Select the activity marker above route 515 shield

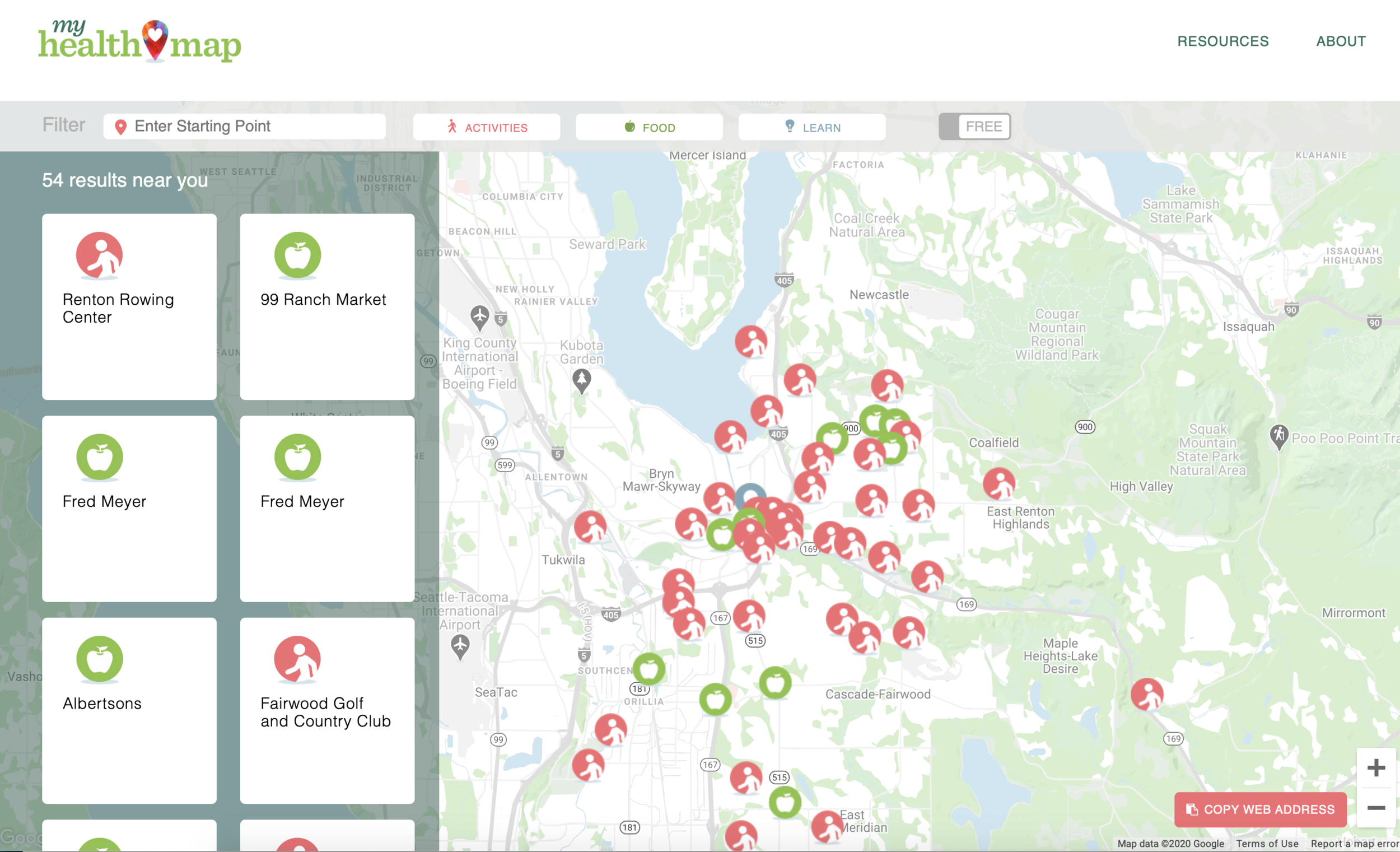[x=749, y=616]
